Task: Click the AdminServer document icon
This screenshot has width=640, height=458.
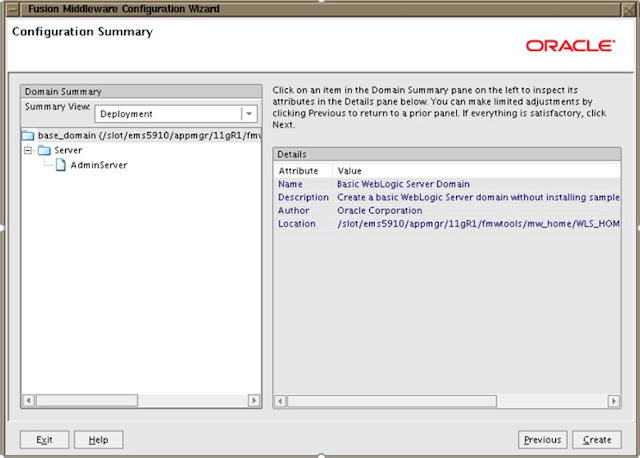Action: point(60,165)
